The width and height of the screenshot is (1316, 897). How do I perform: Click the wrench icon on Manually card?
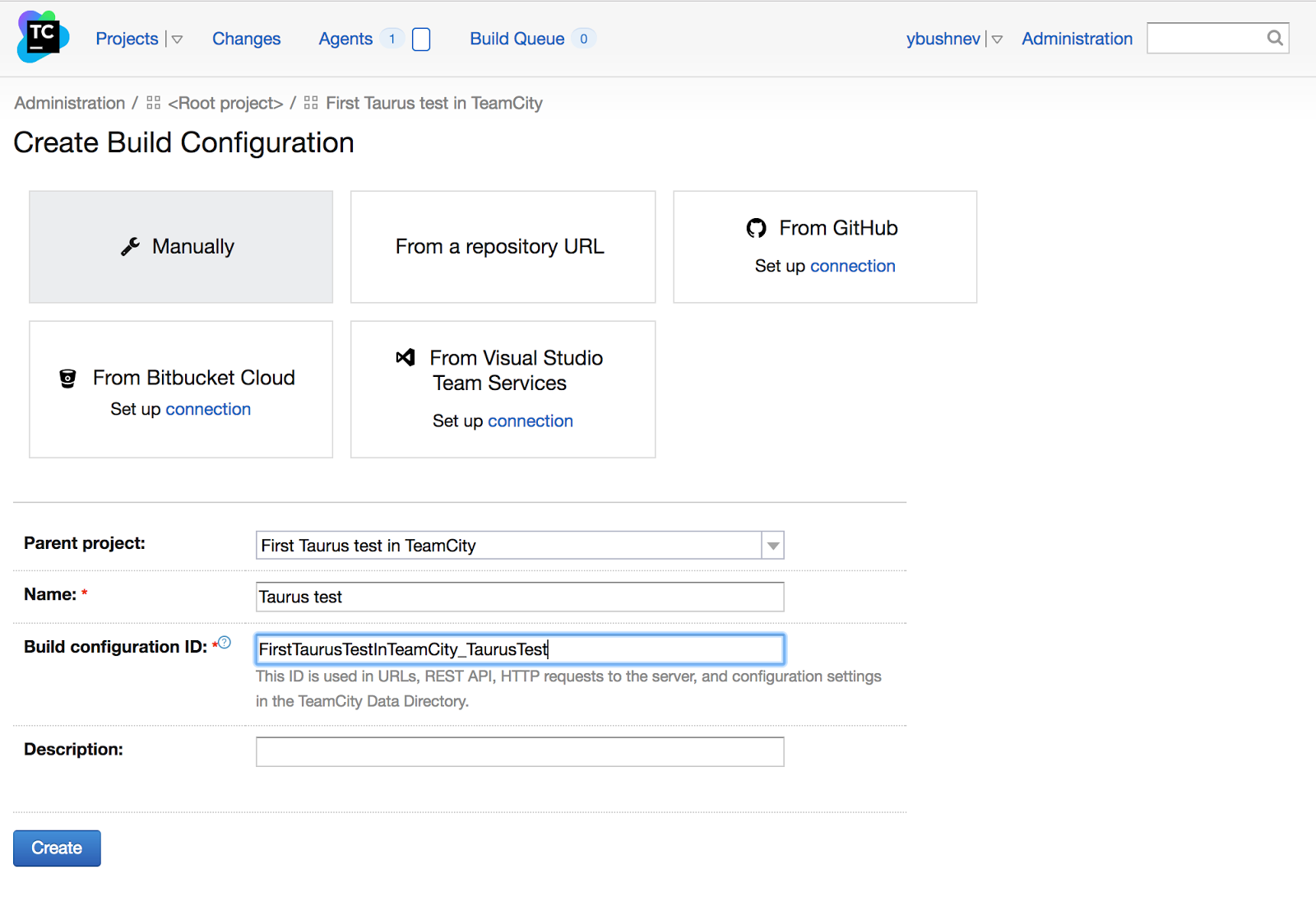(130, 247)
